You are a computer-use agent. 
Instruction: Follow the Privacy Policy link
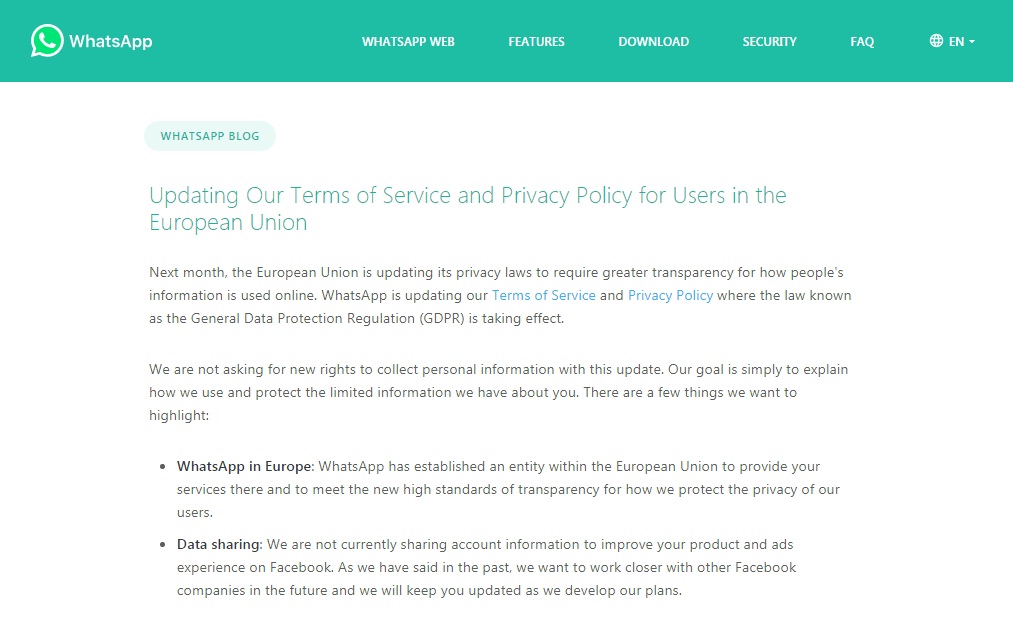point(670,295)
